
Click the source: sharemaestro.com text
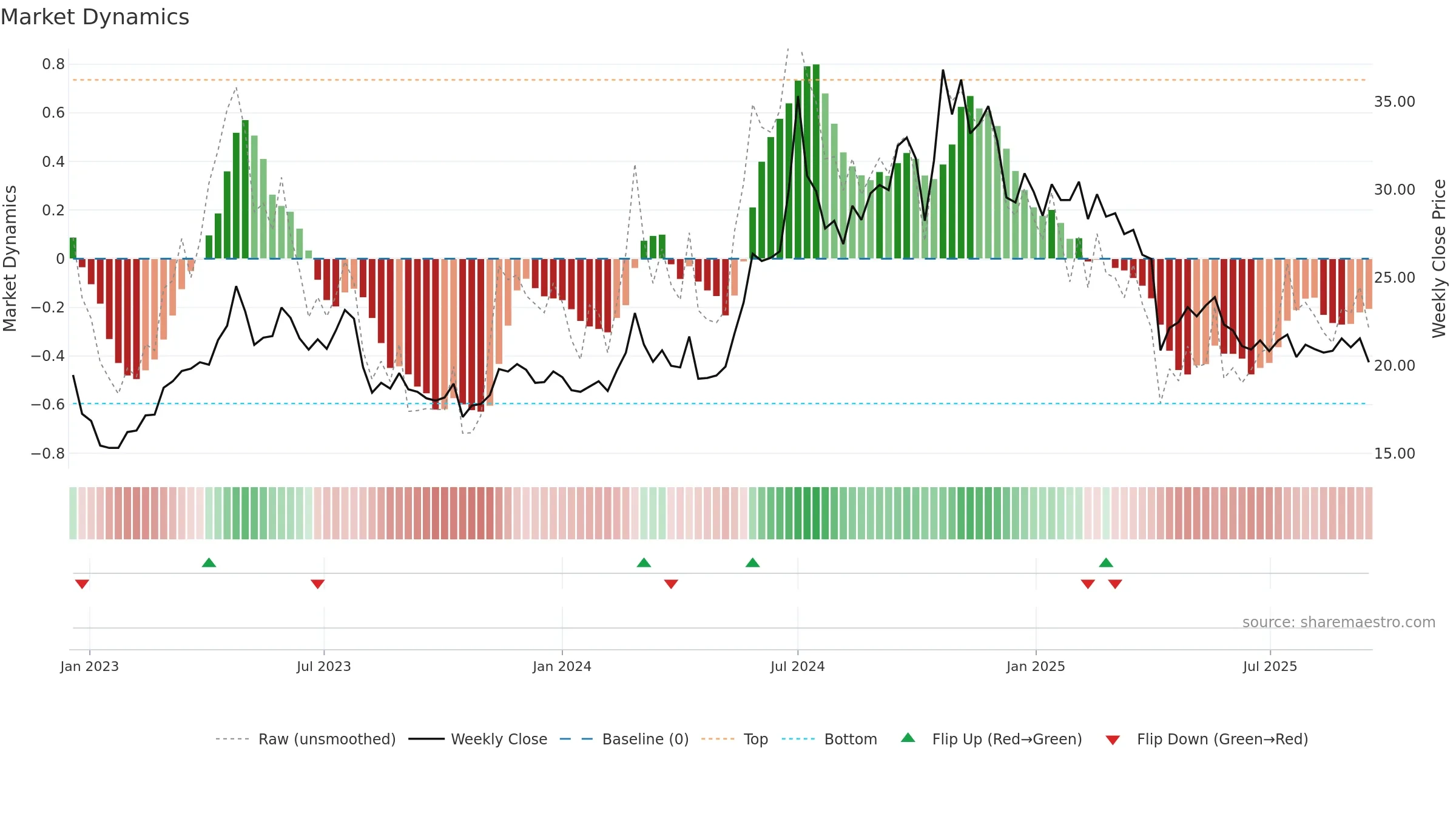(1339, 622)
